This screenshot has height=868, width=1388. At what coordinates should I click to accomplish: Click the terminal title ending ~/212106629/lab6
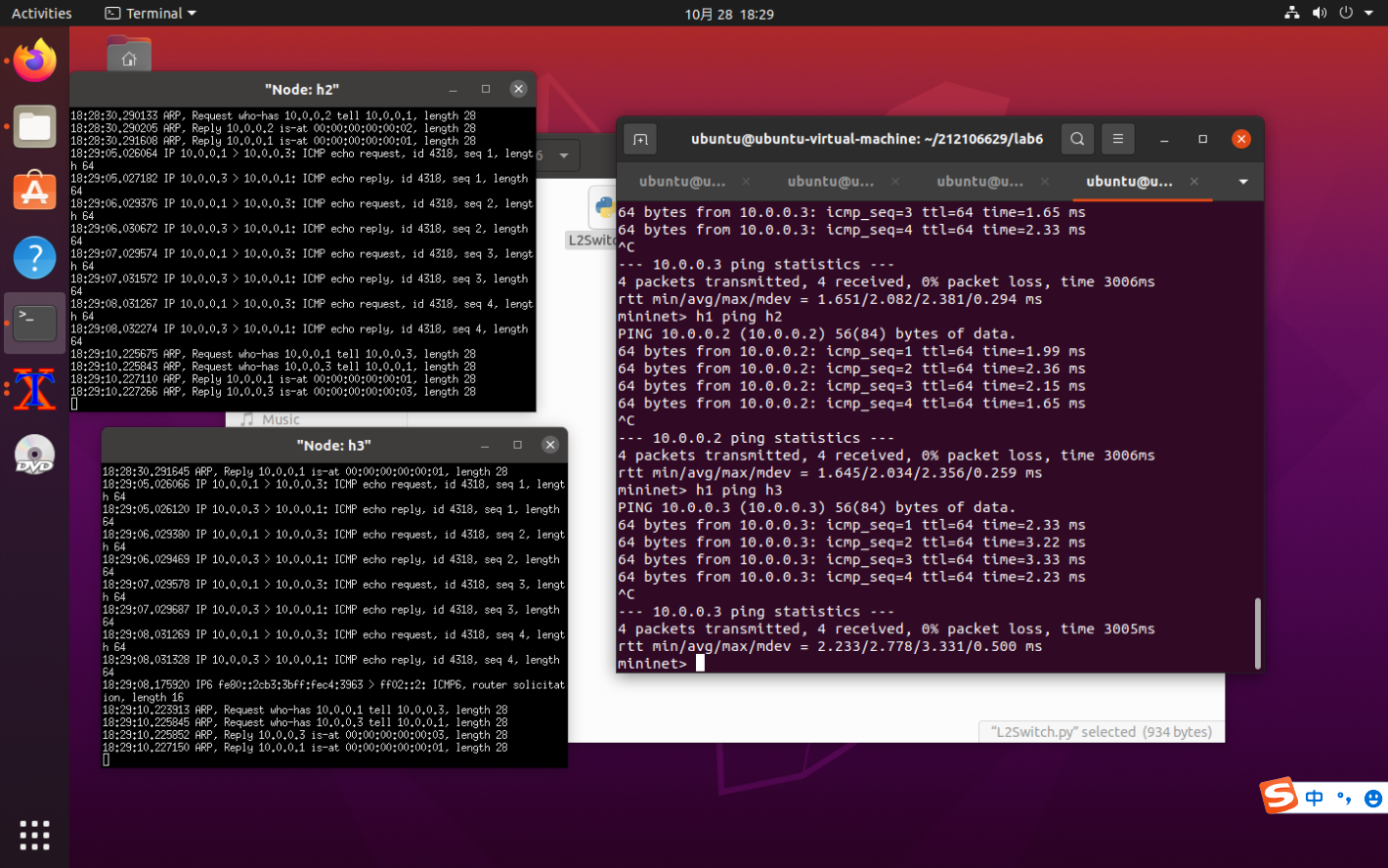click(867, 139)
